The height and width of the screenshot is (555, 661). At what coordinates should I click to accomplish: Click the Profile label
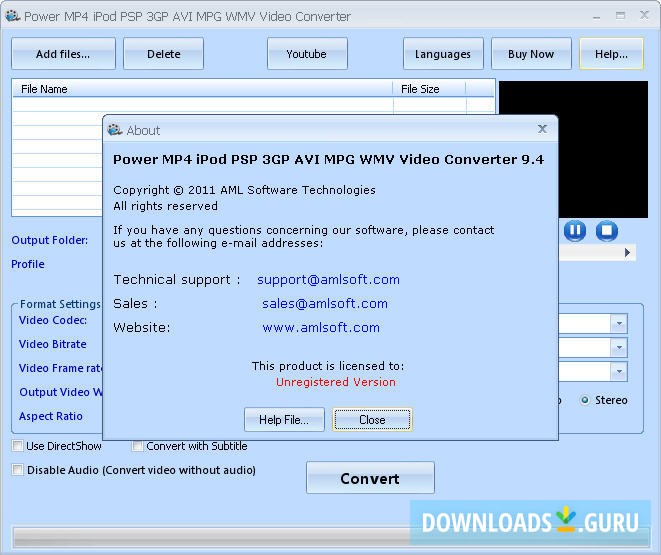(x=28, y=264)
